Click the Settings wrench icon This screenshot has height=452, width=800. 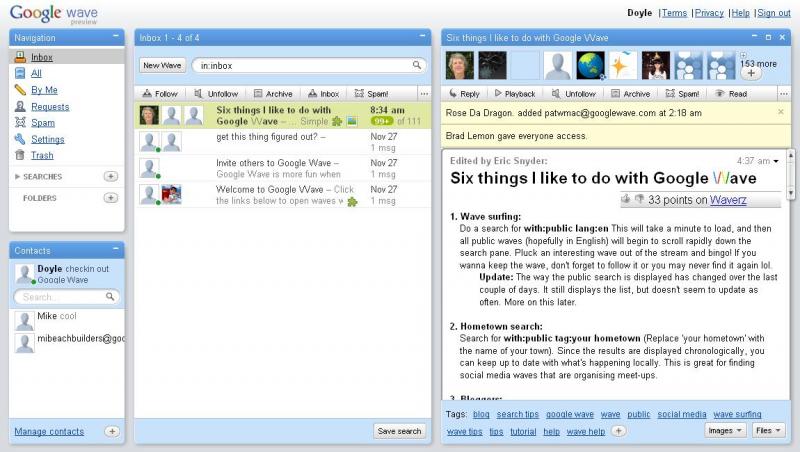click(20, 139)
